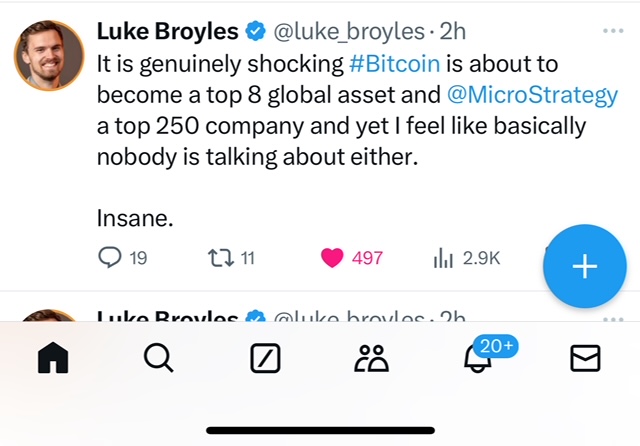The height and width of the screenshot is (446, 640).
Task: Open the Messages envelope icon
Action: [x=583, y=357]
